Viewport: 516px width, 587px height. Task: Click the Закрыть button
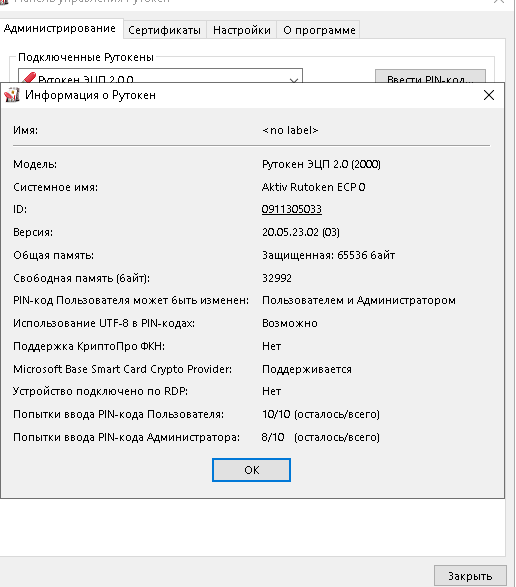(x=470, y=575)
